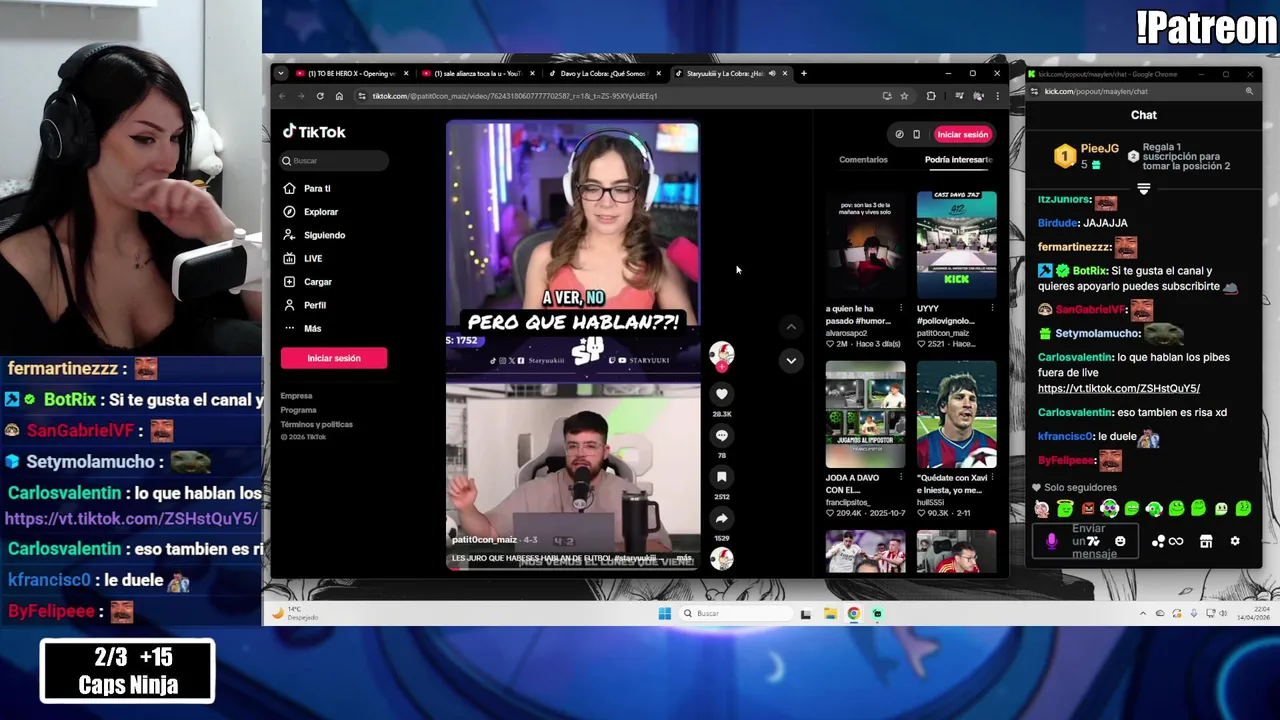Show hidden system tray icons

click(1143, 613)
